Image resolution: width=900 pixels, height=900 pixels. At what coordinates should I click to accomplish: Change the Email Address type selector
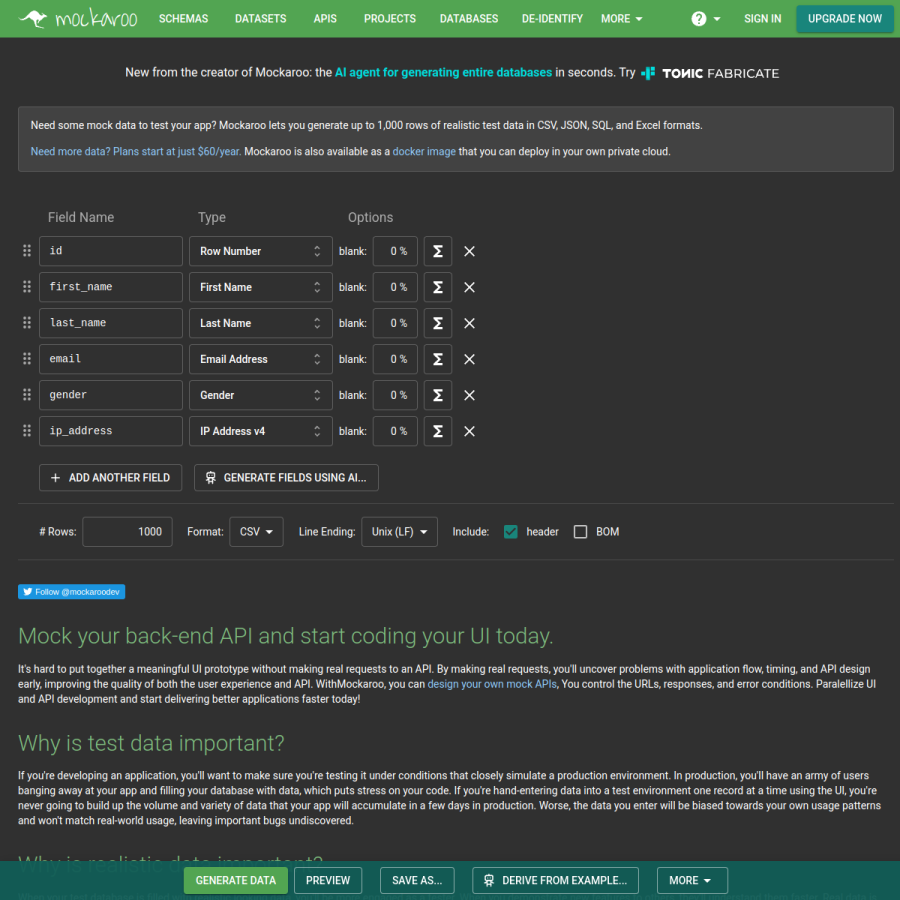261,359
